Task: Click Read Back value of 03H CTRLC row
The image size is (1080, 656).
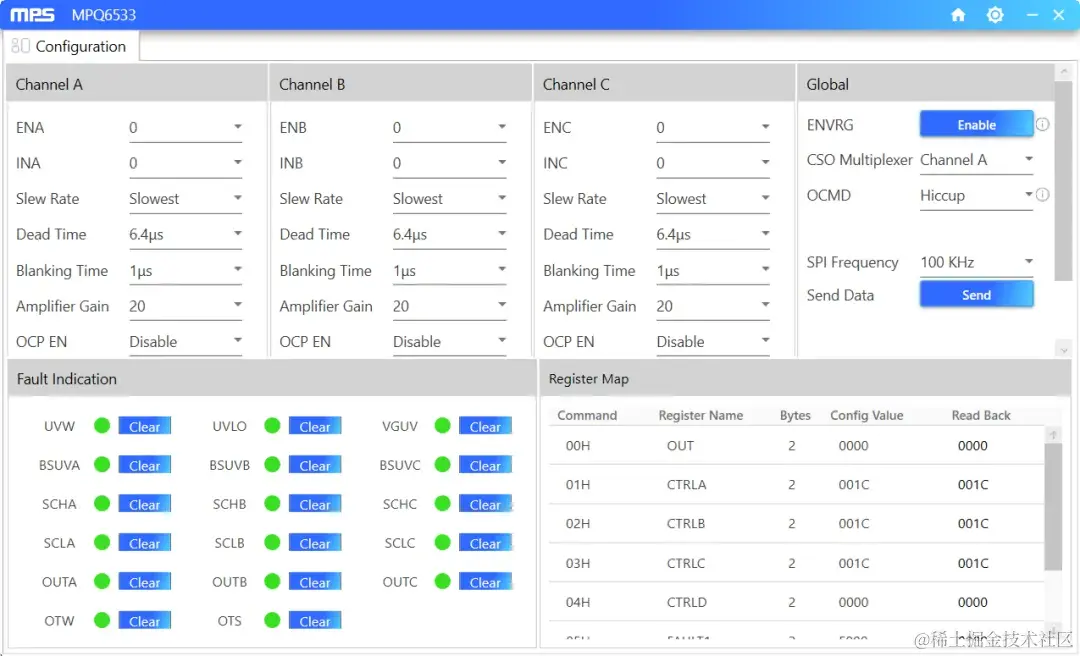Action: point(973,563)
